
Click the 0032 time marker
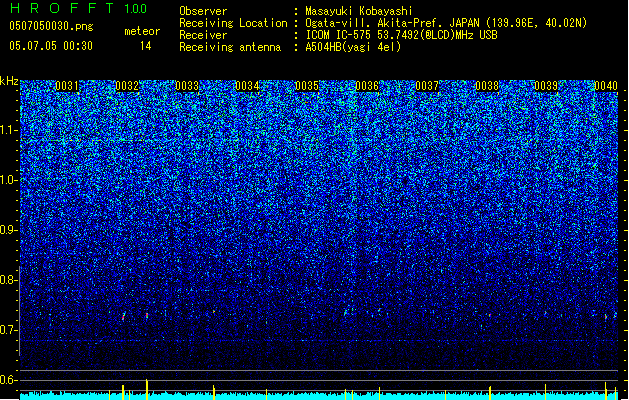click(x=127, y=86)
